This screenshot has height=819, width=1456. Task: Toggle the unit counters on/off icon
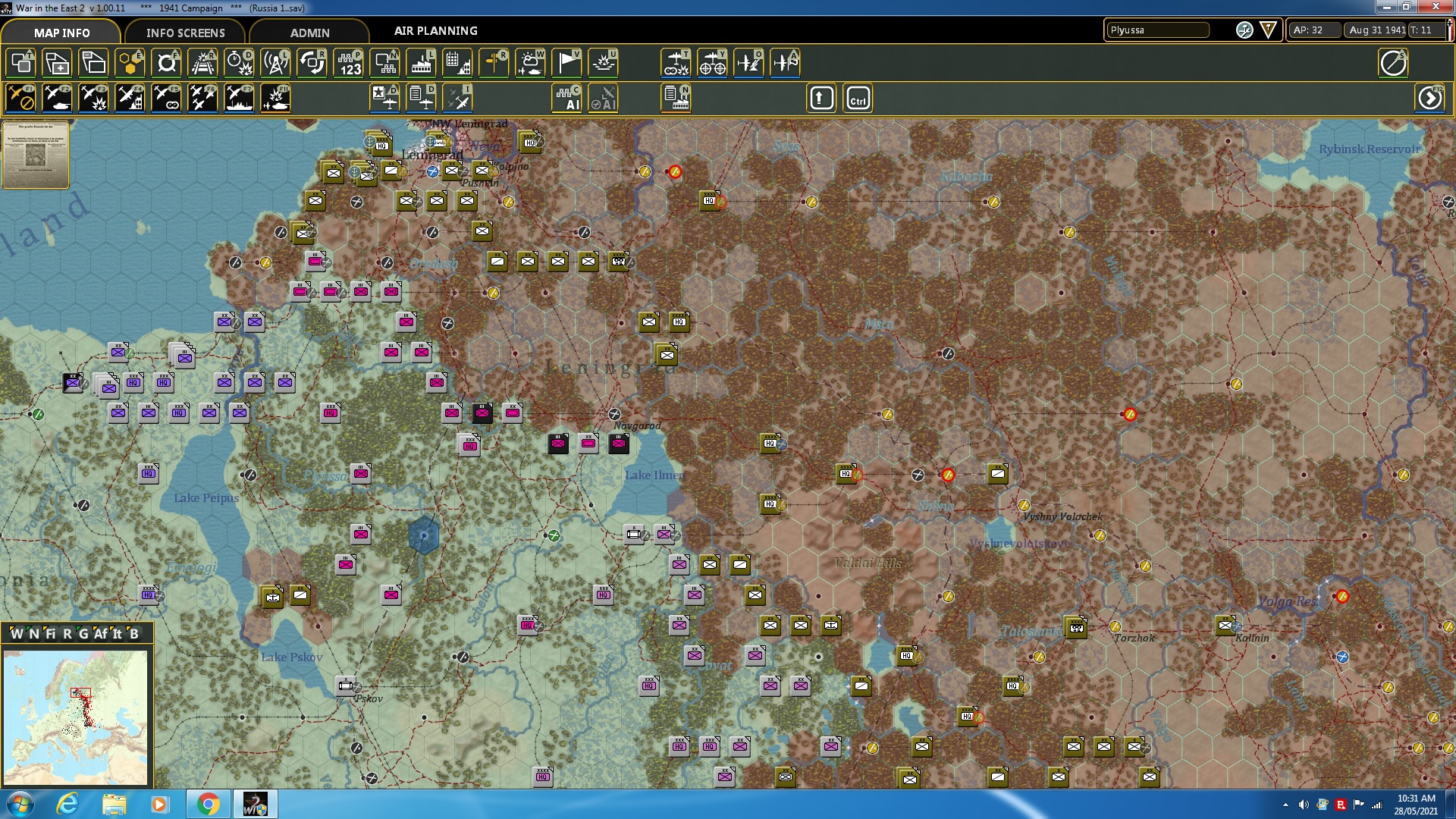(20, 63)
